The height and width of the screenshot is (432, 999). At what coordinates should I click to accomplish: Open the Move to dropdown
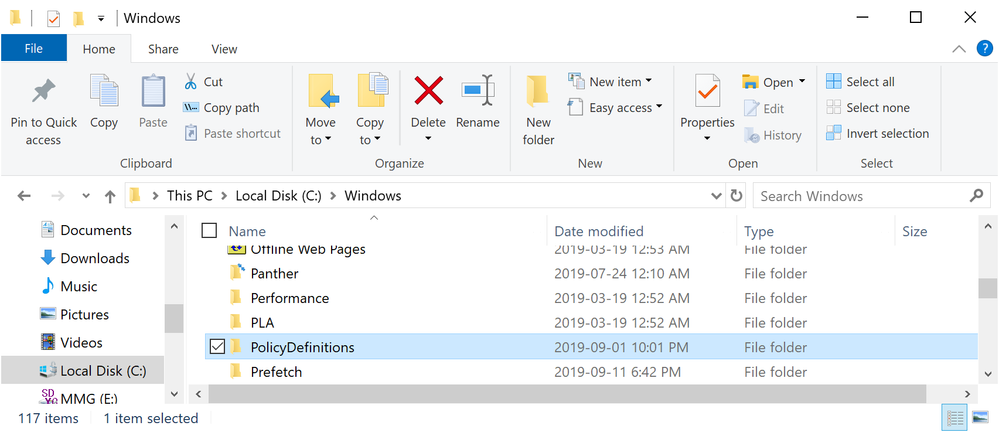pos(320,140)
